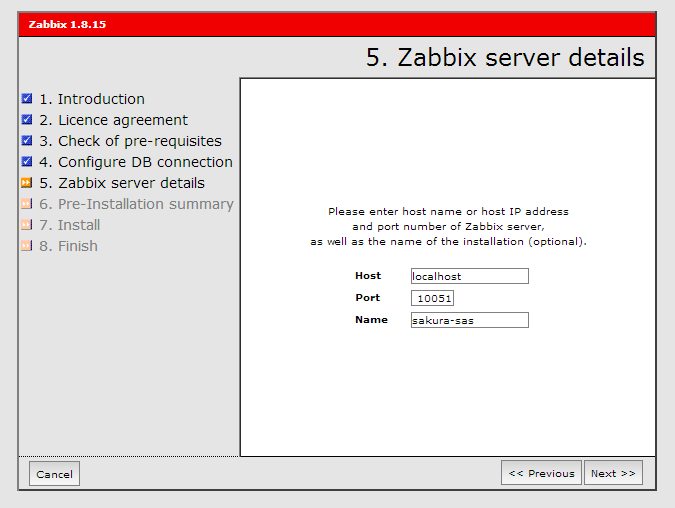Image resolution: width=675 pixels, height=508 pixels.
Task: Click the checkmark icon next to Licence agreement
Action: coord(27,120)
